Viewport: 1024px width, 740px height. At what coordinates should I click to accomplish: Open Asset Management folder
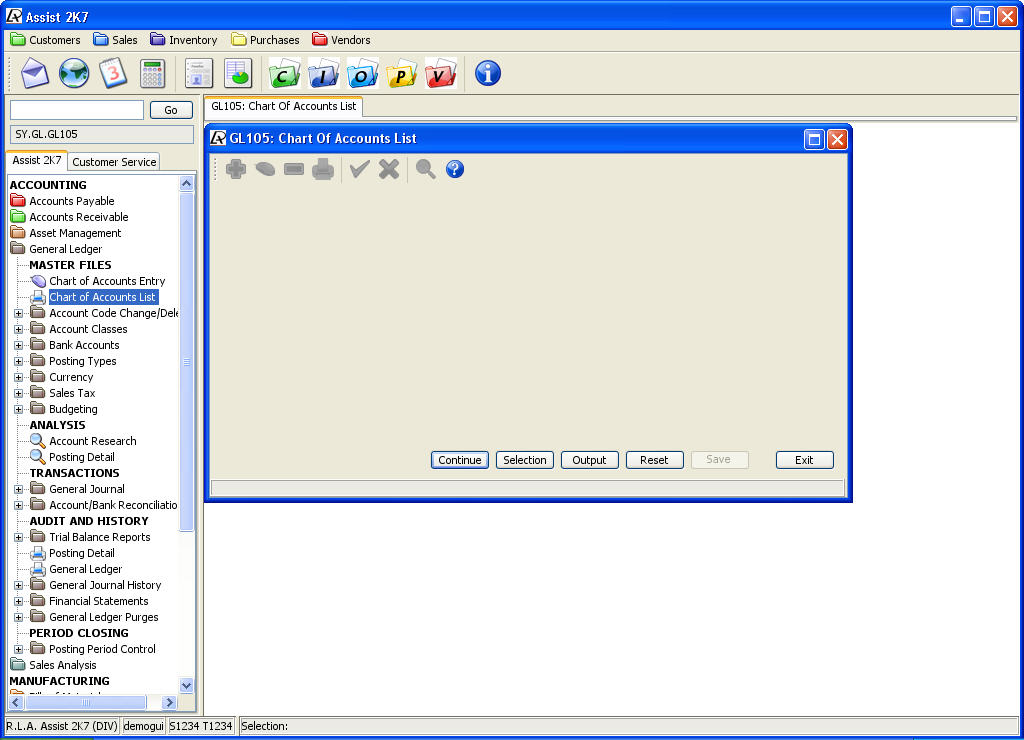tap(66, 233)
